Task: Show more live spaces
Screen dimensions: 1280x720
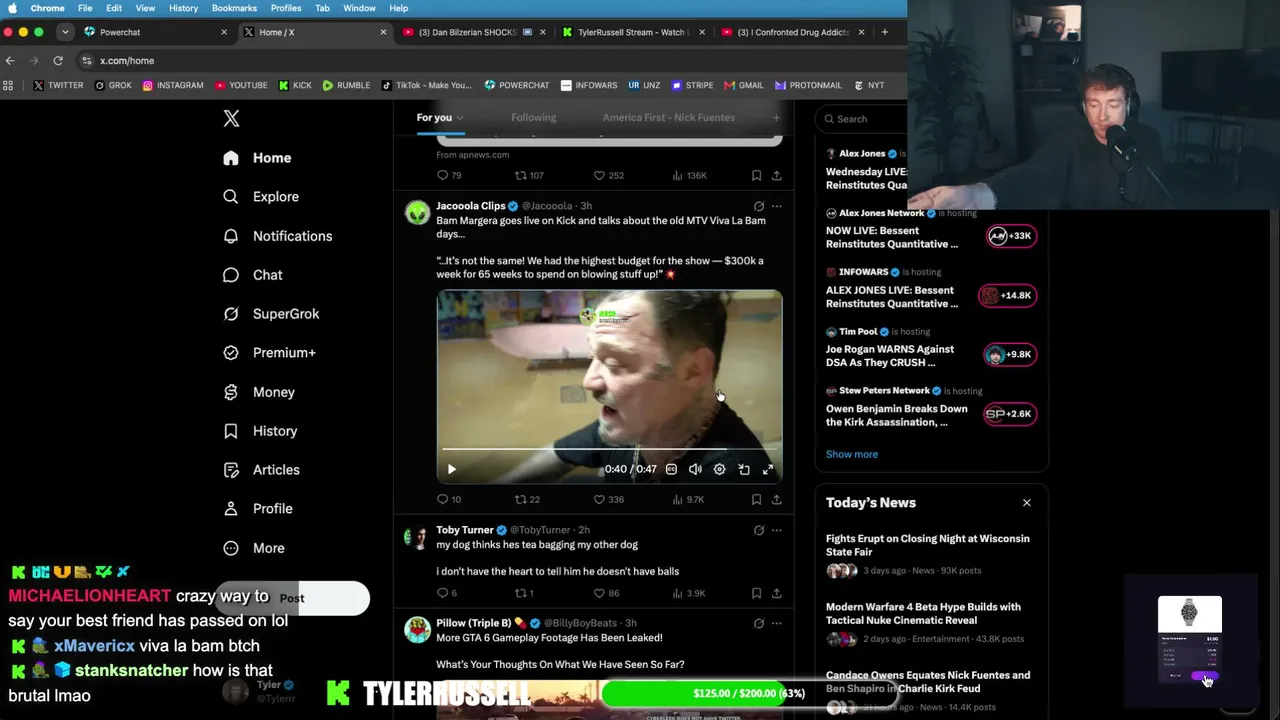Action: pyautogui.click(x=852, y=454)
